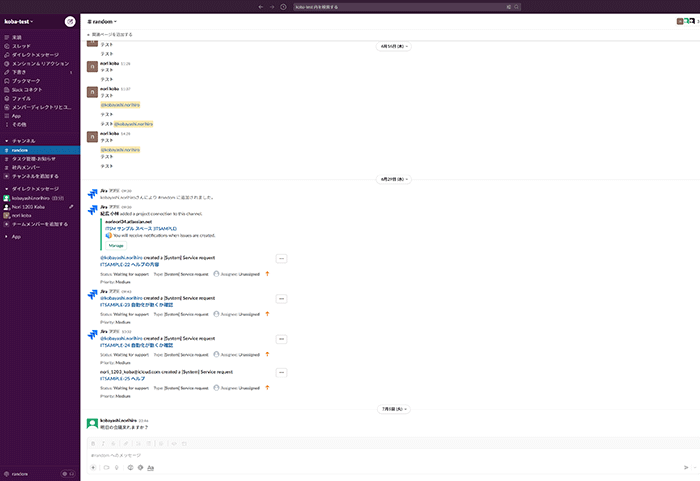Open App in the upper sidebar list
The image size is (700, 481).
[x=16, y=116]
